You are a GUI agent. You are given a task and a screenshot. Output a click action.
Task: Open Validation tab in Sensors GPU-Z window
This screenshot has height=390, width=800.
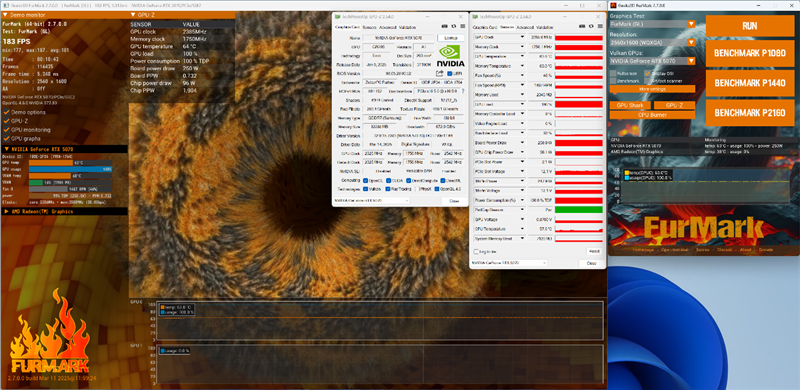point(545,27)
